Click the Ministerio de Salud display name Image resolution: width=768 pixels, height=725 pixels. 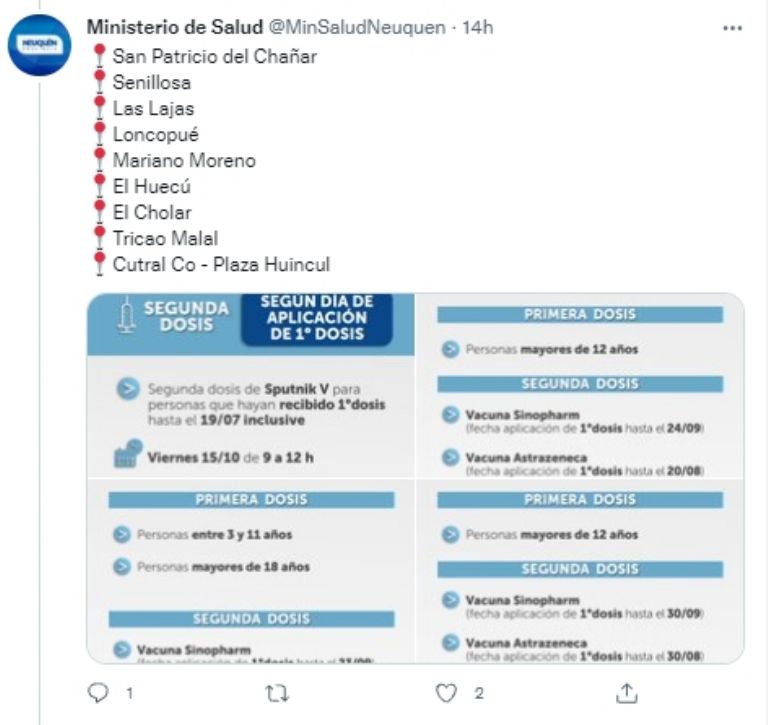click(175, 27)
